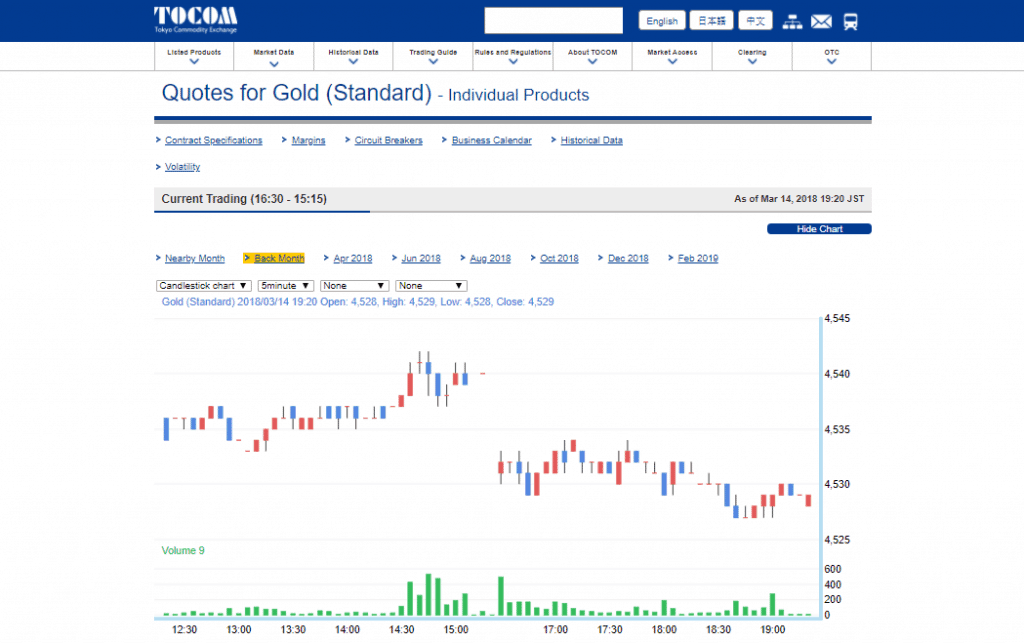1024x643 pixels.
Task: Click the Current Trading (16:30 - 15:15) heading
Action: (244, 199)
